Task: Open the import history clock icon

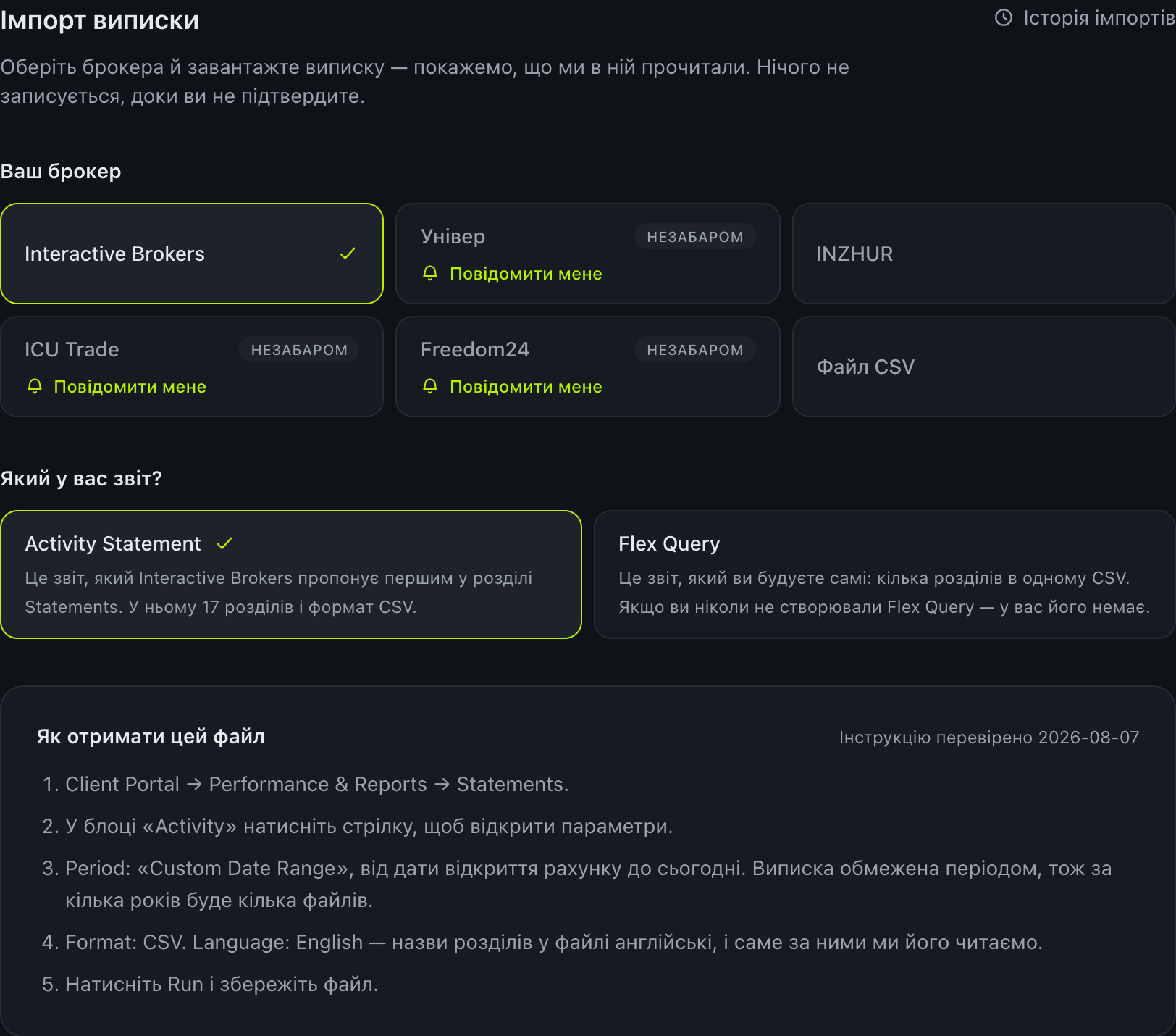Action: pos(1004,17)
